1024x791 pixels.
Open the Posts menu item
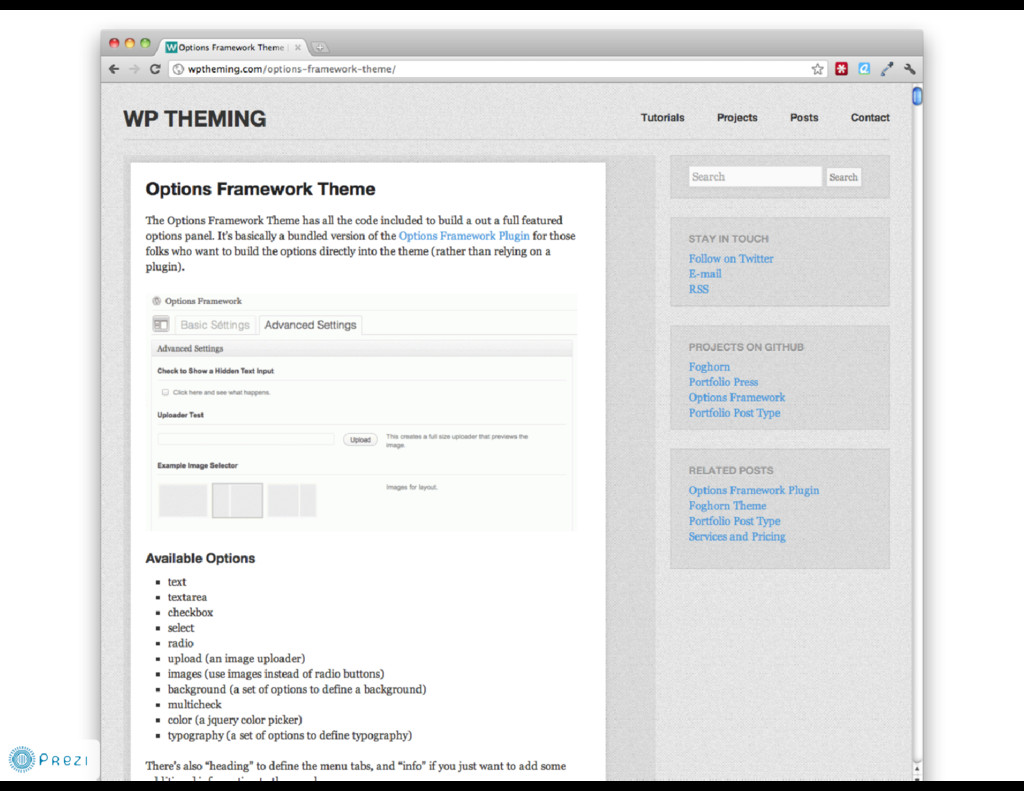point(804,118)
